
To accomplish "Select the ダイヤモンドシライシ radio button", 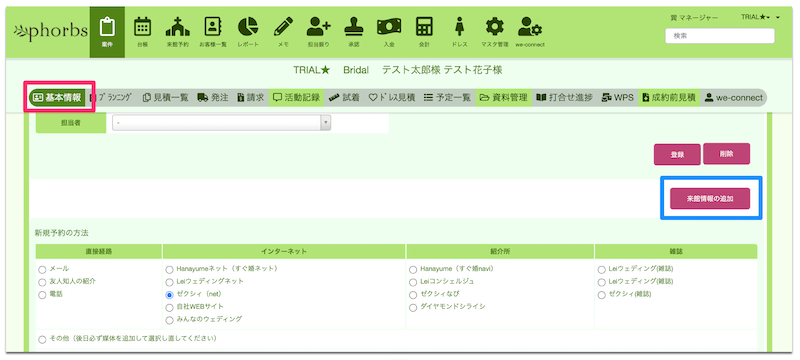I will pos(413,307).
